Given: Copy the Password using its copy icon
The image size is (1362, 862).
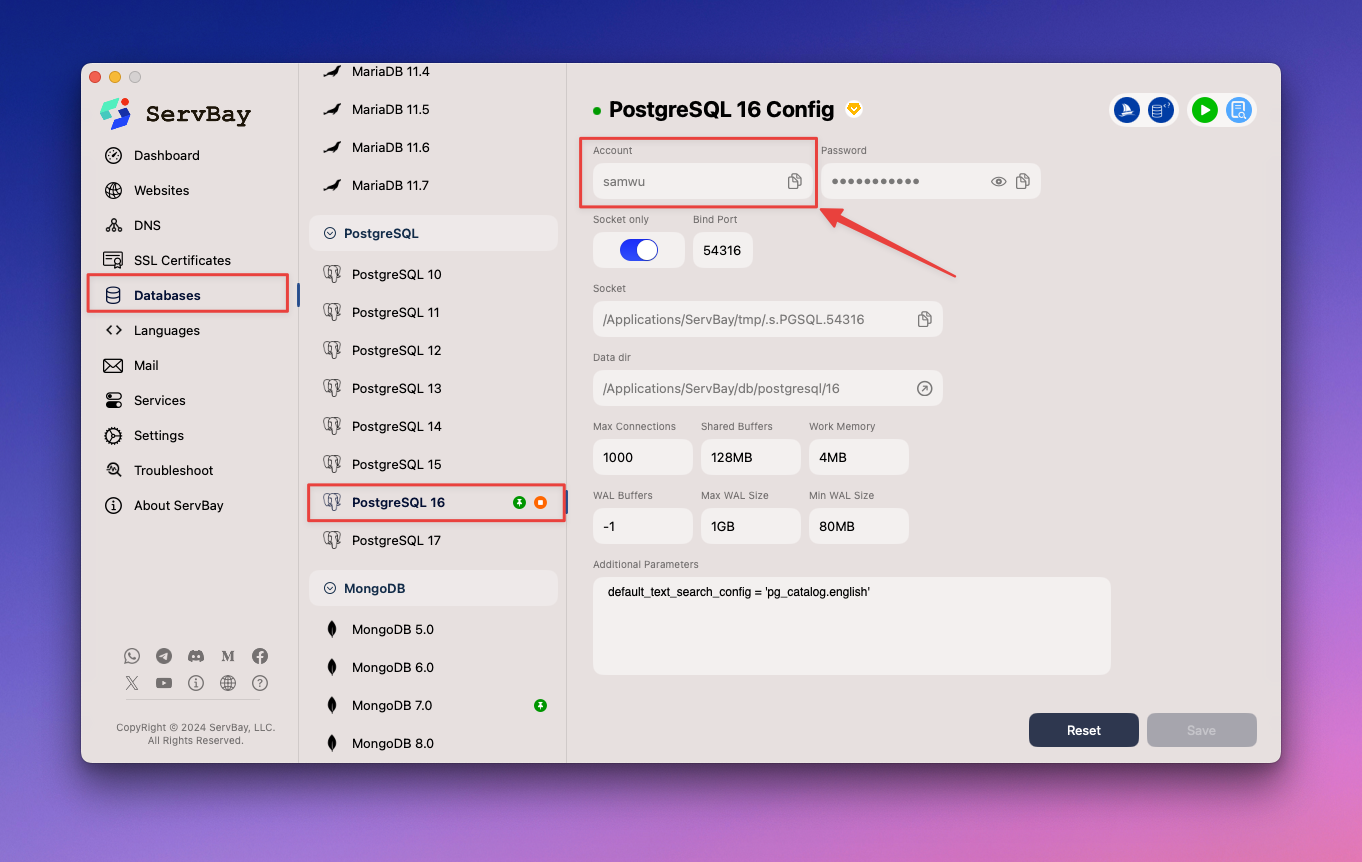Looking at the screenshot, I should tap(1022, 181).
